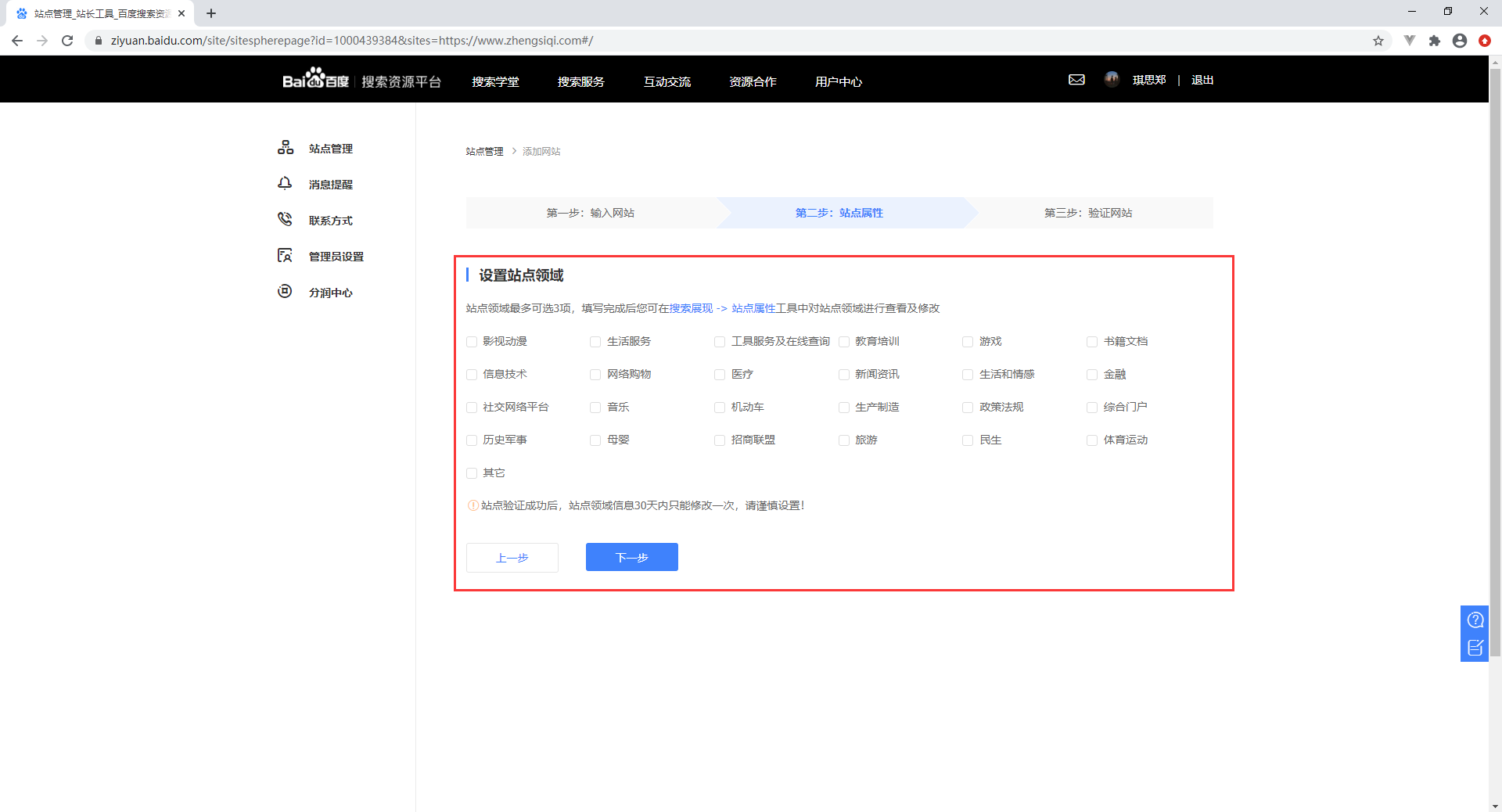View site info via the padlock icon
Image resolution: width=1502 pixels, height=812 pixels.
coord(99,41)
